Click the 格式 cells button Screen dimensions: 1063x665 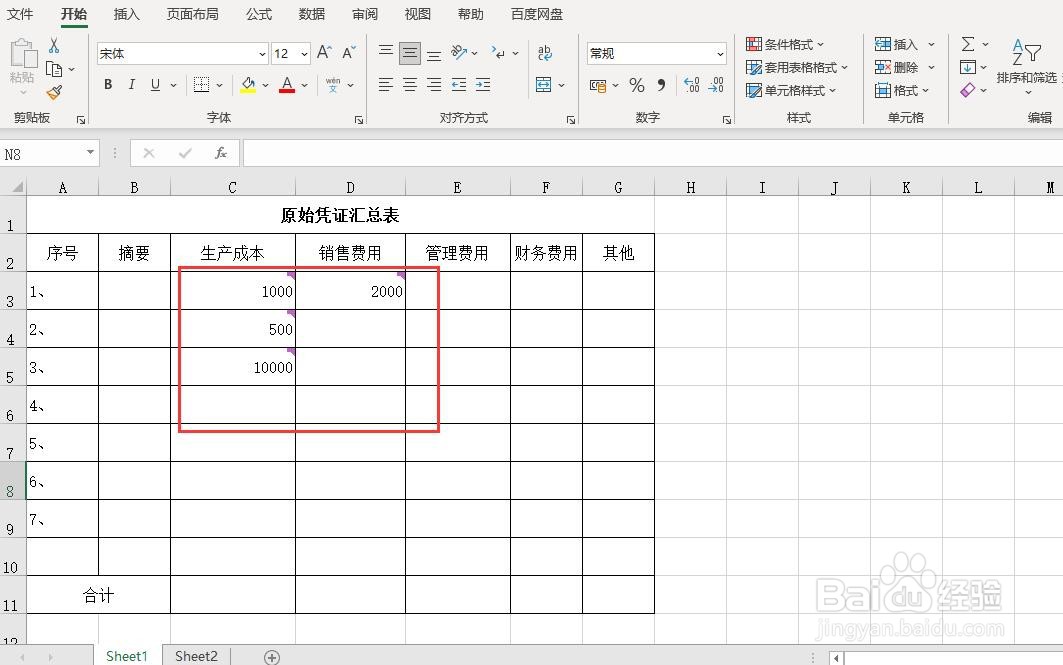(902, 90)
